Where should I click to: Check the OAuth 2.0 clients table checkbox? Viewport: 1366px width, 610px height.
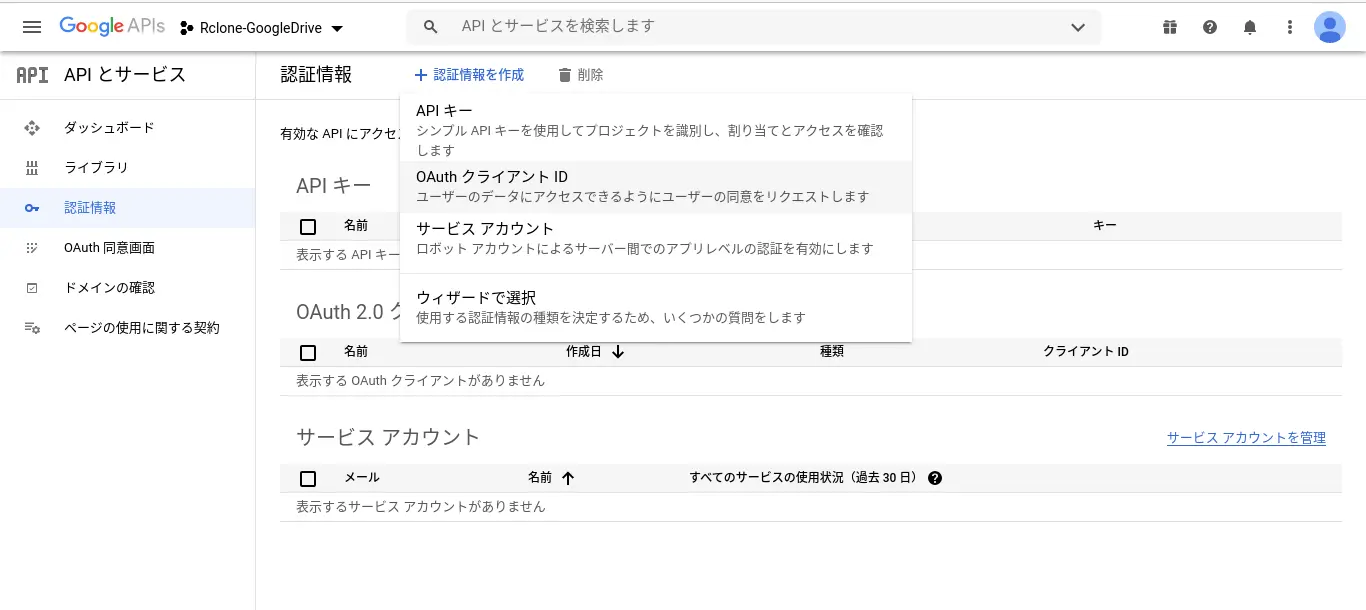click(x=308, y=352)
